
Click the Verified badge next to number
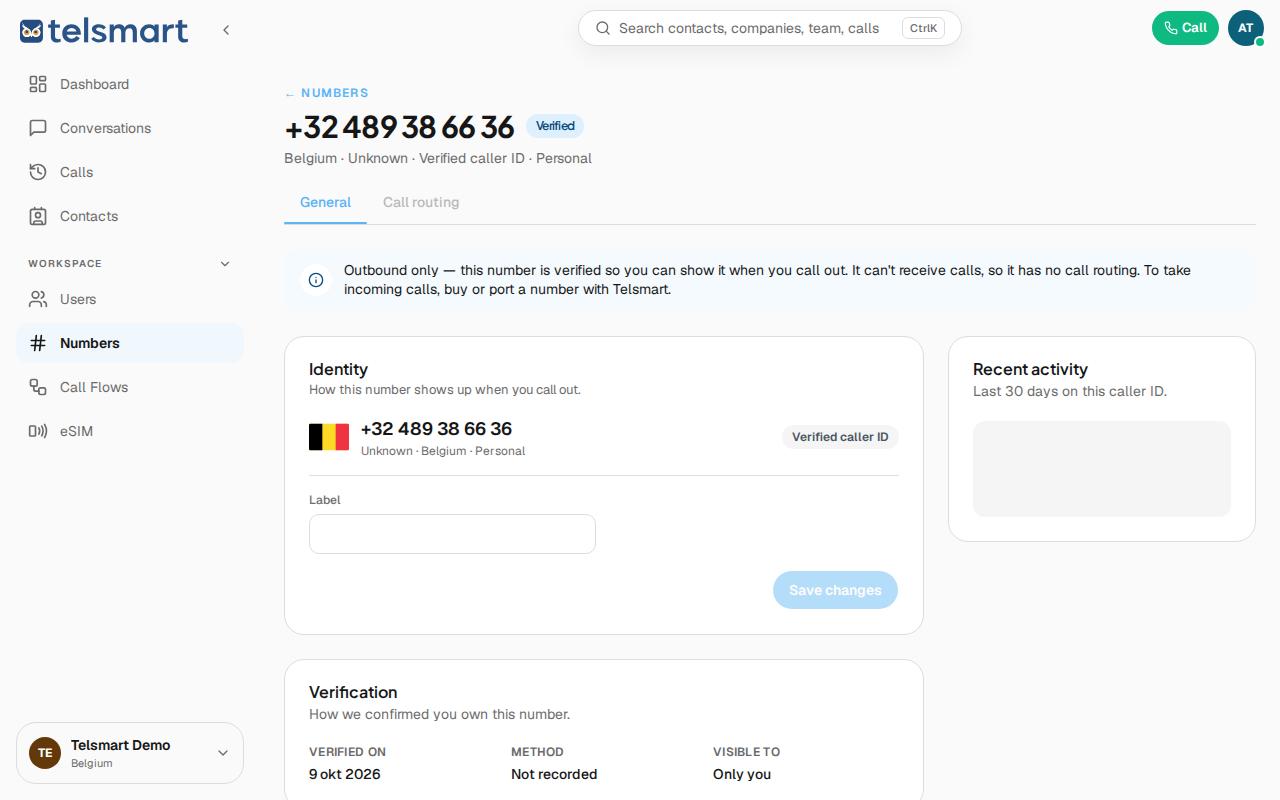[555, 126]
